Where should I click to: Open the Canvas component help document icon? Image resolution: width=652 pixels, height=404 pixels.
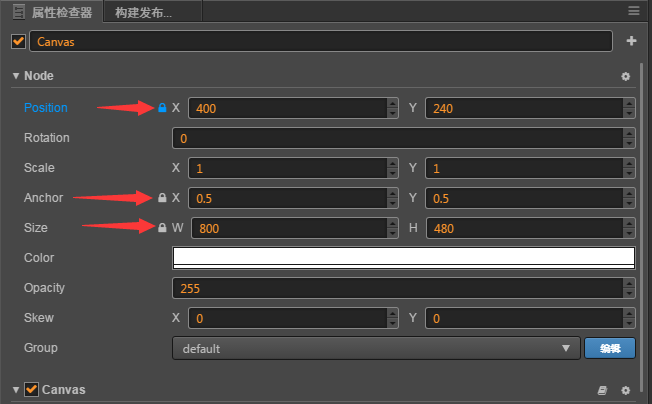point(602,390)
